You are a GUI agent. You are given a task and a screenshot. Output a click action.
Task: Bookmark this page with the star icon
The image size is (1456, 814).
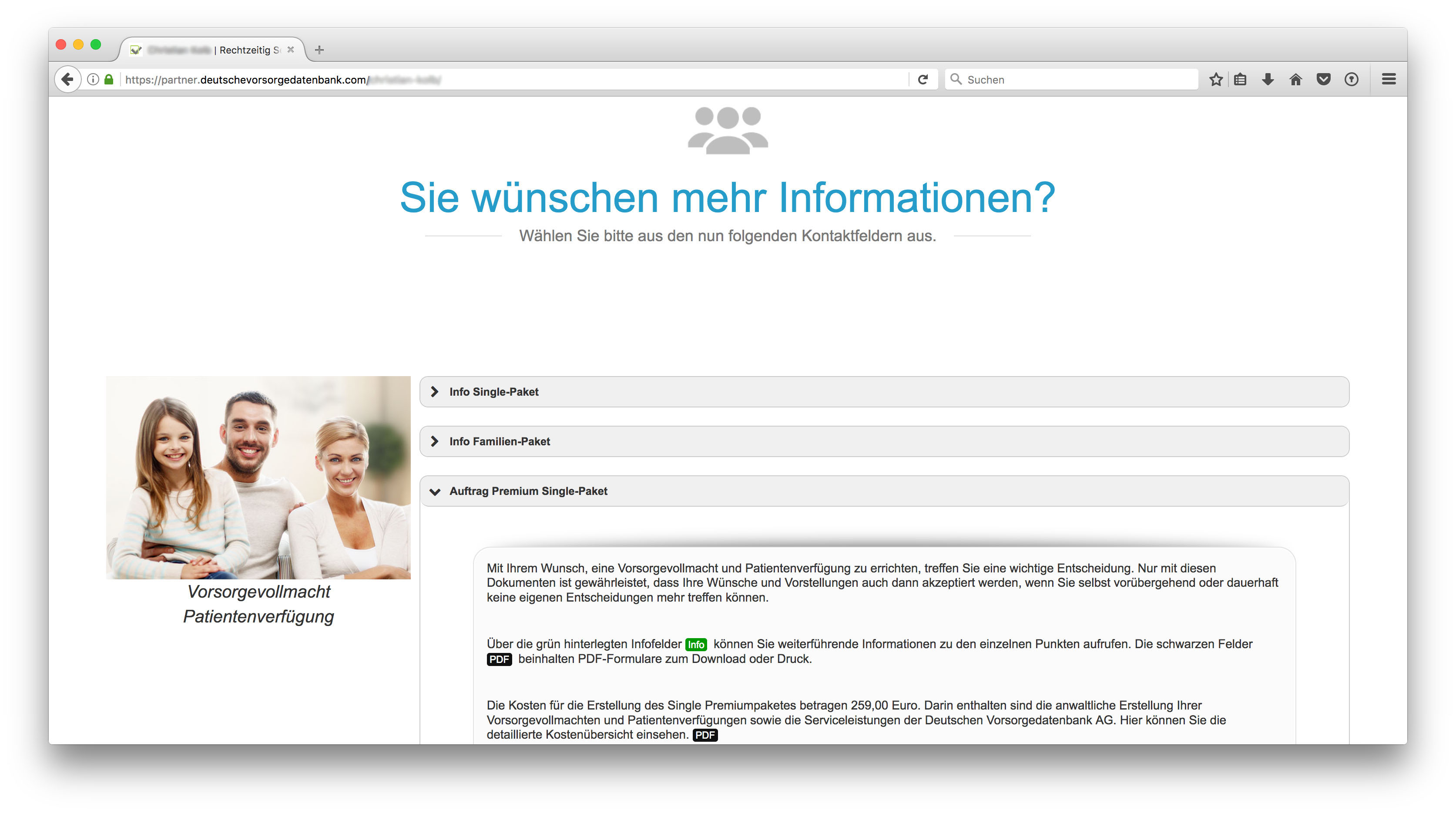click(1216, 80)
